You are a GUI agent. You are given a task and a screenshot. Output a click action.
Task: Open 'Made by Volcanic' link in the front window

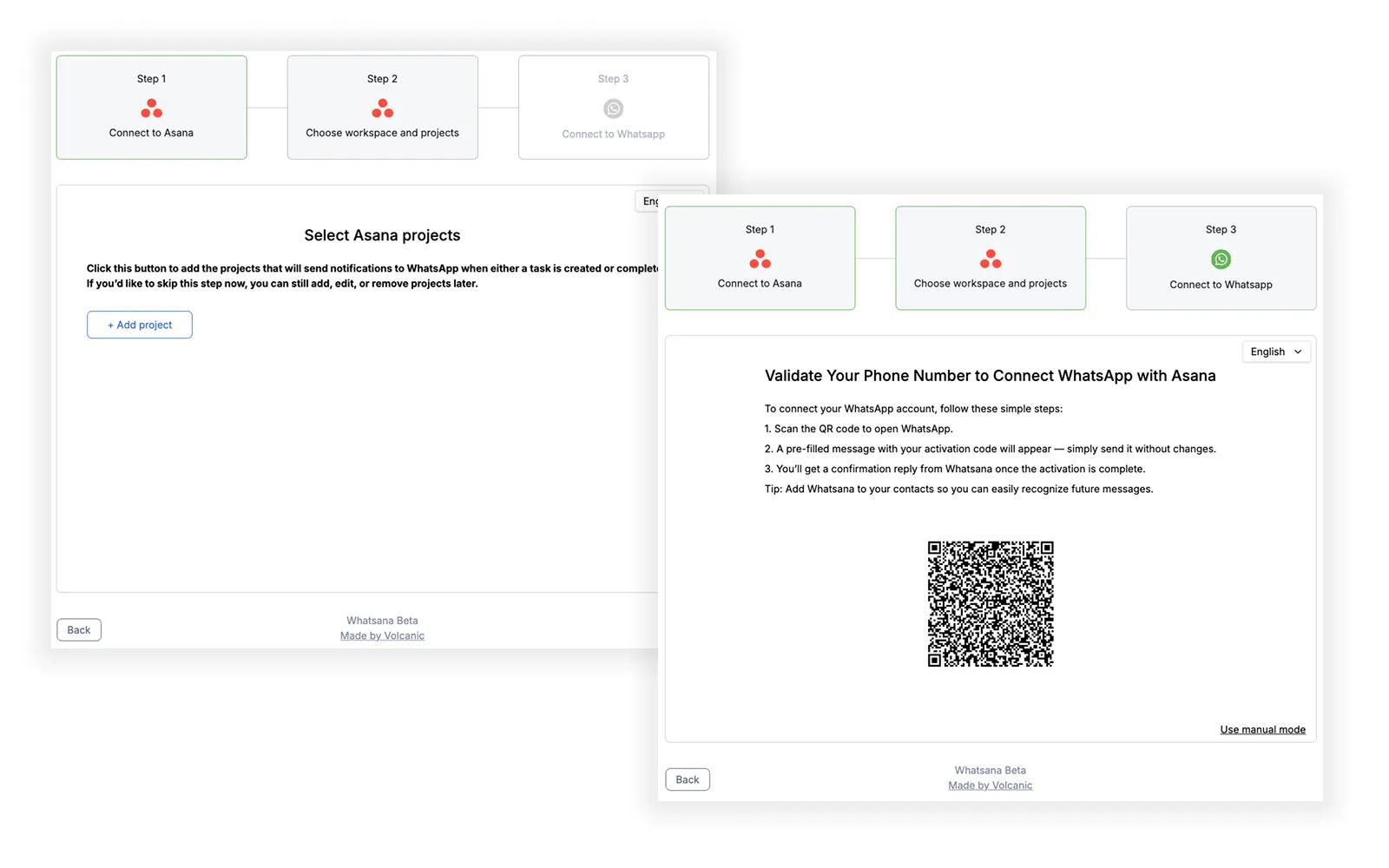(x=990, y=786)
